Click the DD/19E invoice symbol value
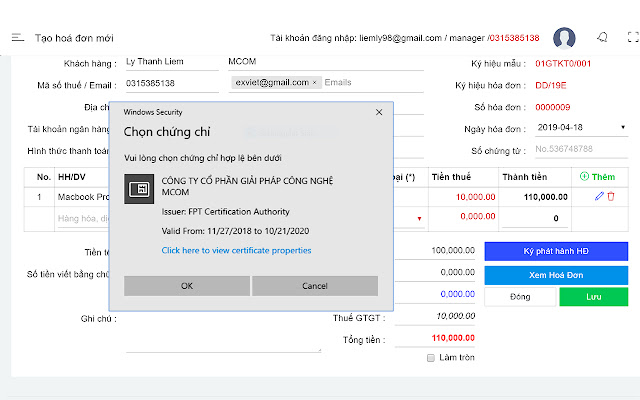640x400 pixels. (x=551, y=86)
